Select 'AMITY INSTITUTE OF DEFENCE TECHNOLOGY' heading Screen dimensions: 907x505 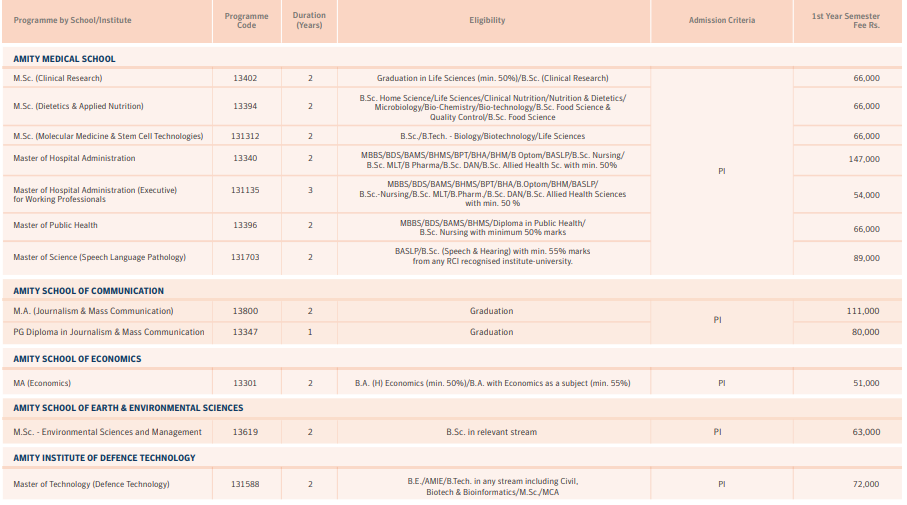click(104, 458)
